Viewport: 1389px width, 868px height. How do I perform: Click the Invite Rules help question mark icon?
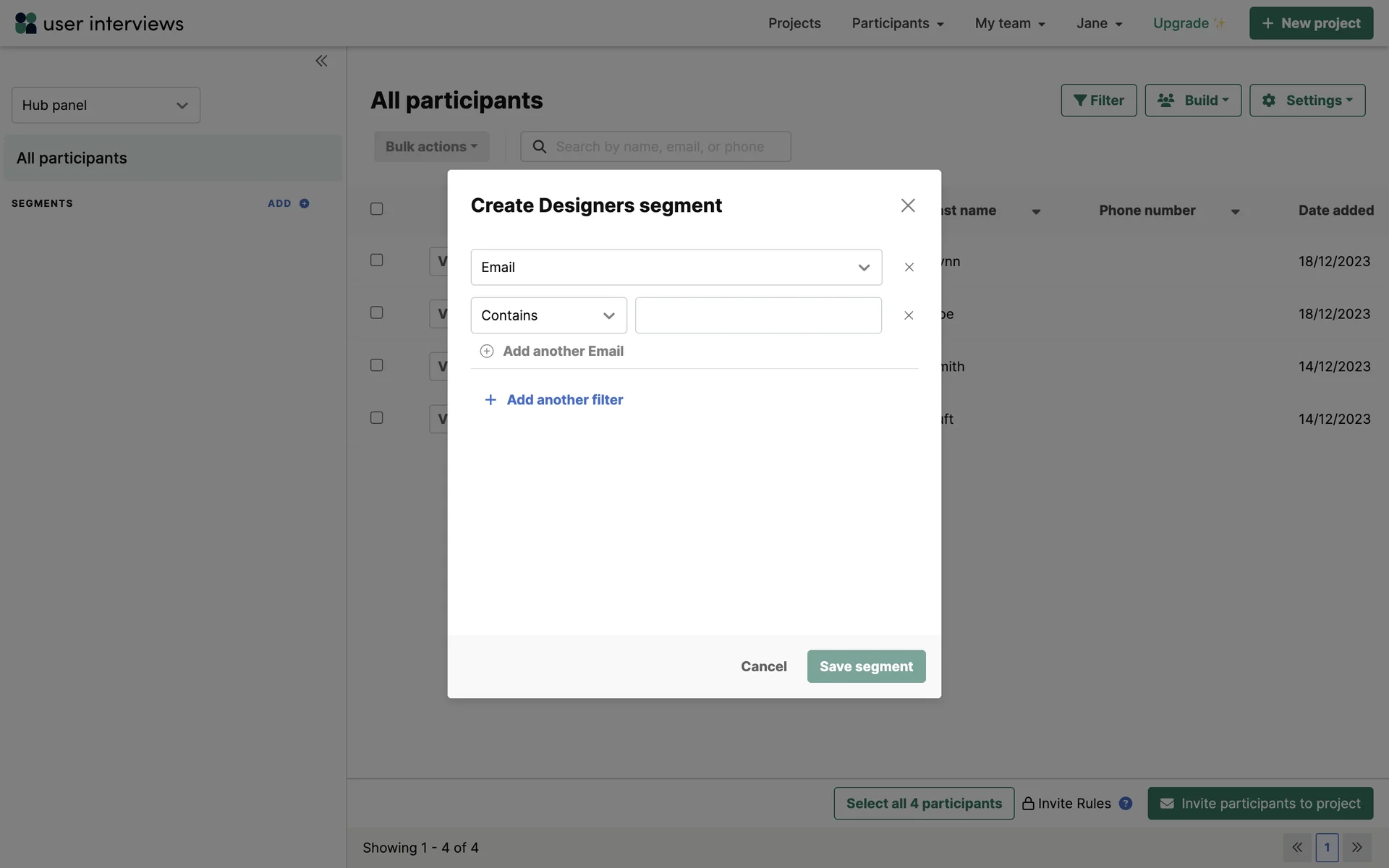1125,804
